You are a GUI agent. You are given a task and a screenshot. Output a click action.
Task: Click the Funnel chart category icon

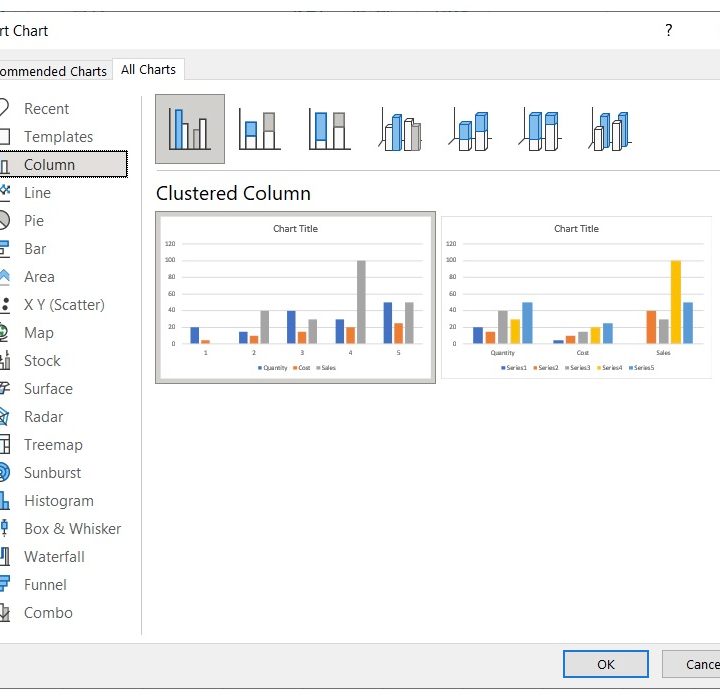5,585
